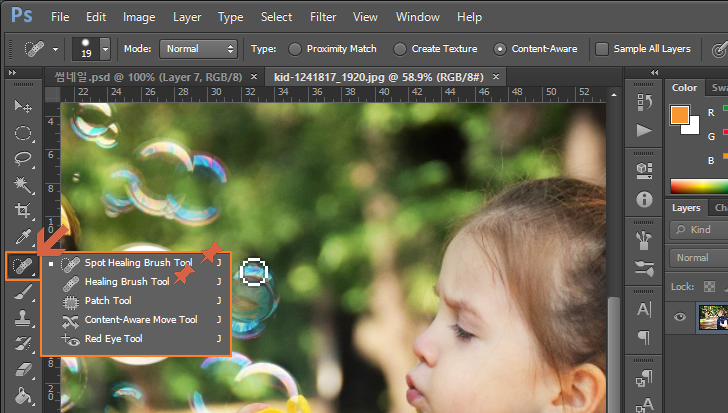Open the Filter menu
This screenshot has width=728, height=413.
(323, 17)
